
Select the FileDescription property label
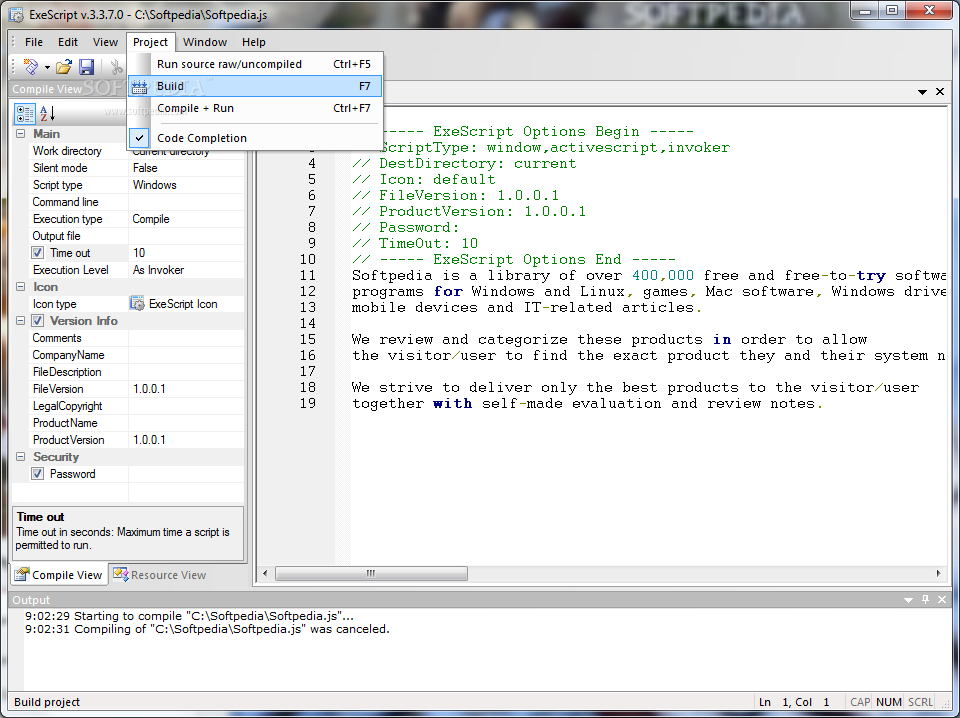coord(67,372)
